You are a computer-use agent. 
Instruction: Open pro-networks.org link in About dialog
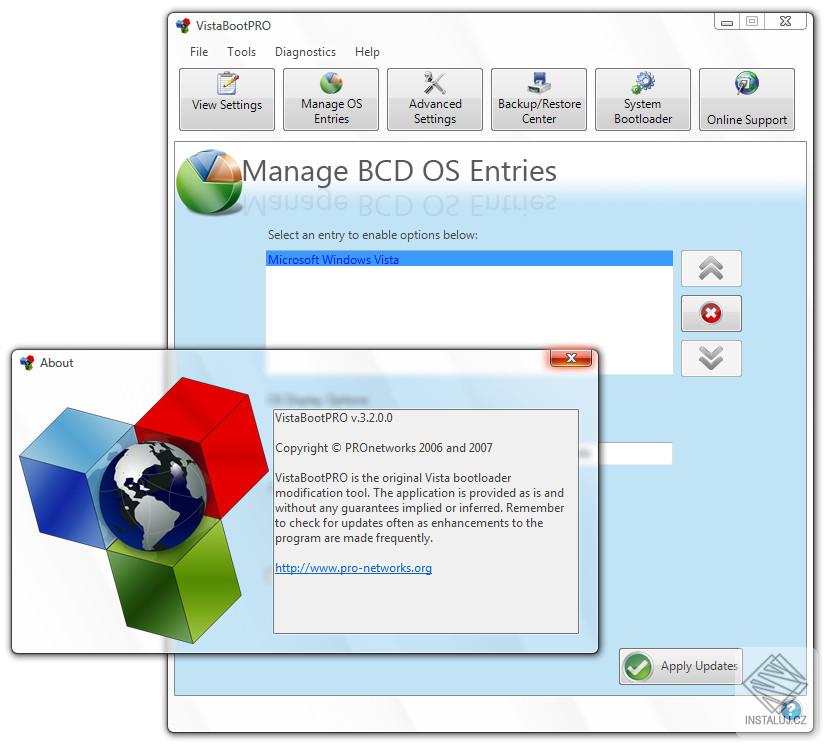click(x=353, y=568)
